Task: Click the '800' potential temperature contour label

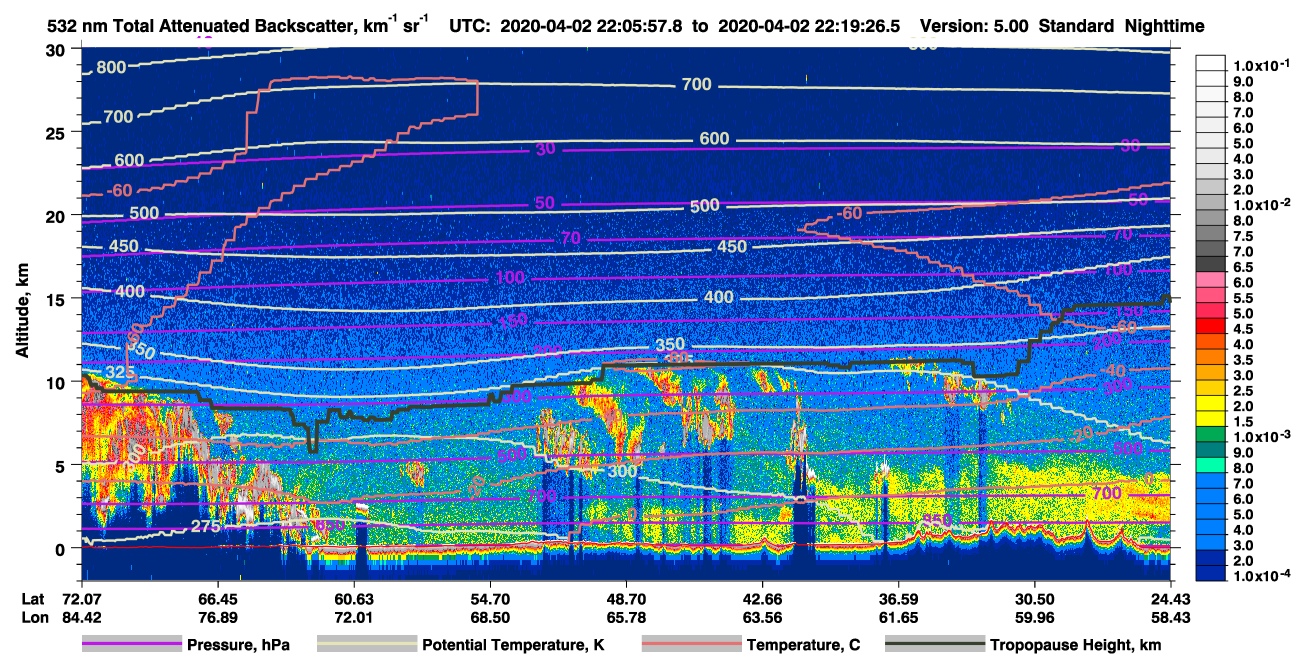Action: point(111,68)
